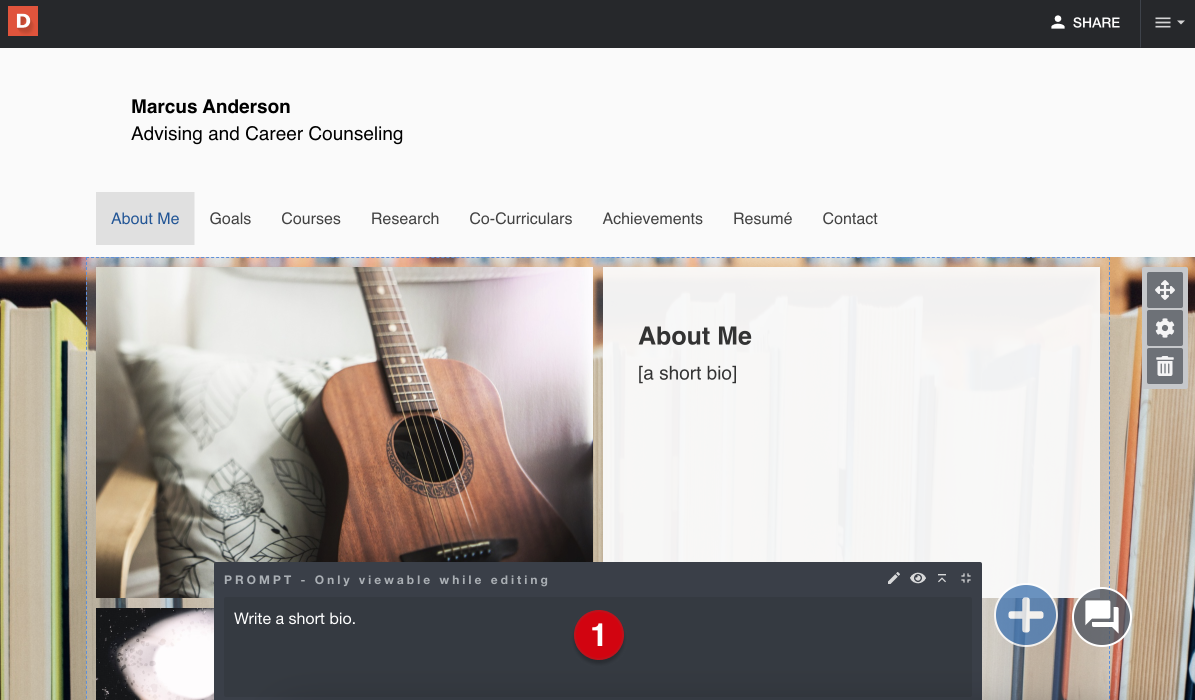1195x700 pixels.
Task: Navigate to Co-Curriculars tab
Action: coord(521,219)
